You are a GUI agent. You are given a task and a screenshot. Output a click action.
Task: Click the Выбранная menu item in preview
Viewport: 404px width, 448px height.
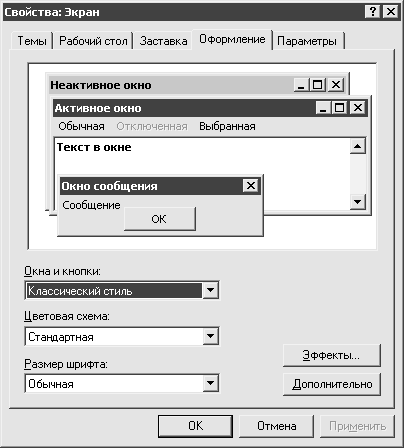click(227, 126)
